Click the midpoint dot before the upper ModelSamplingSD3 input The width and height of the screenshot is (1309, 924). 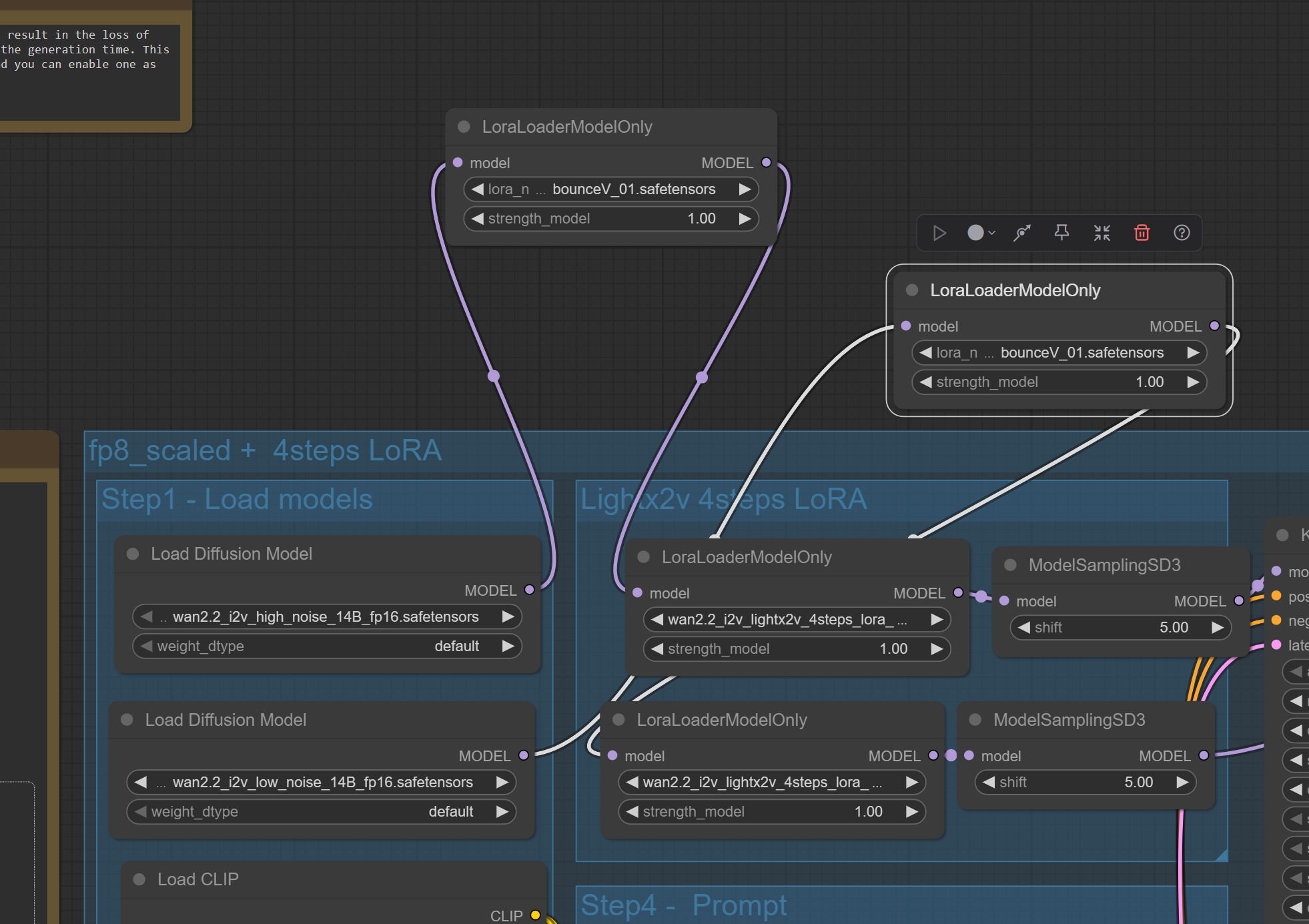click(x=981, y=596)
